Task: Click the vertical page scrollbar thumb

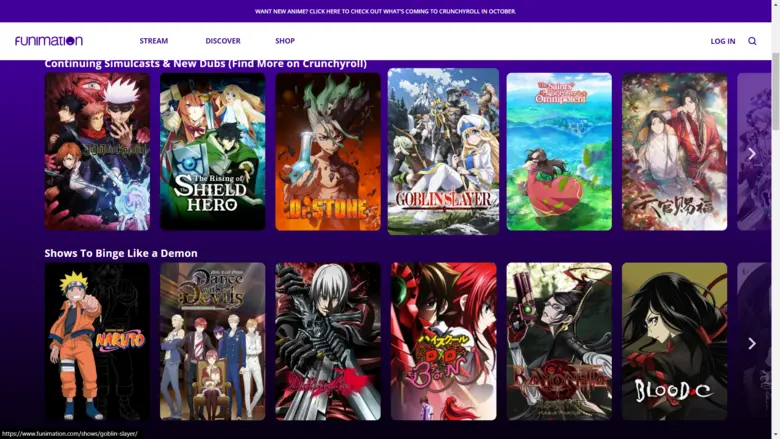Action: [x=776, y=91]
